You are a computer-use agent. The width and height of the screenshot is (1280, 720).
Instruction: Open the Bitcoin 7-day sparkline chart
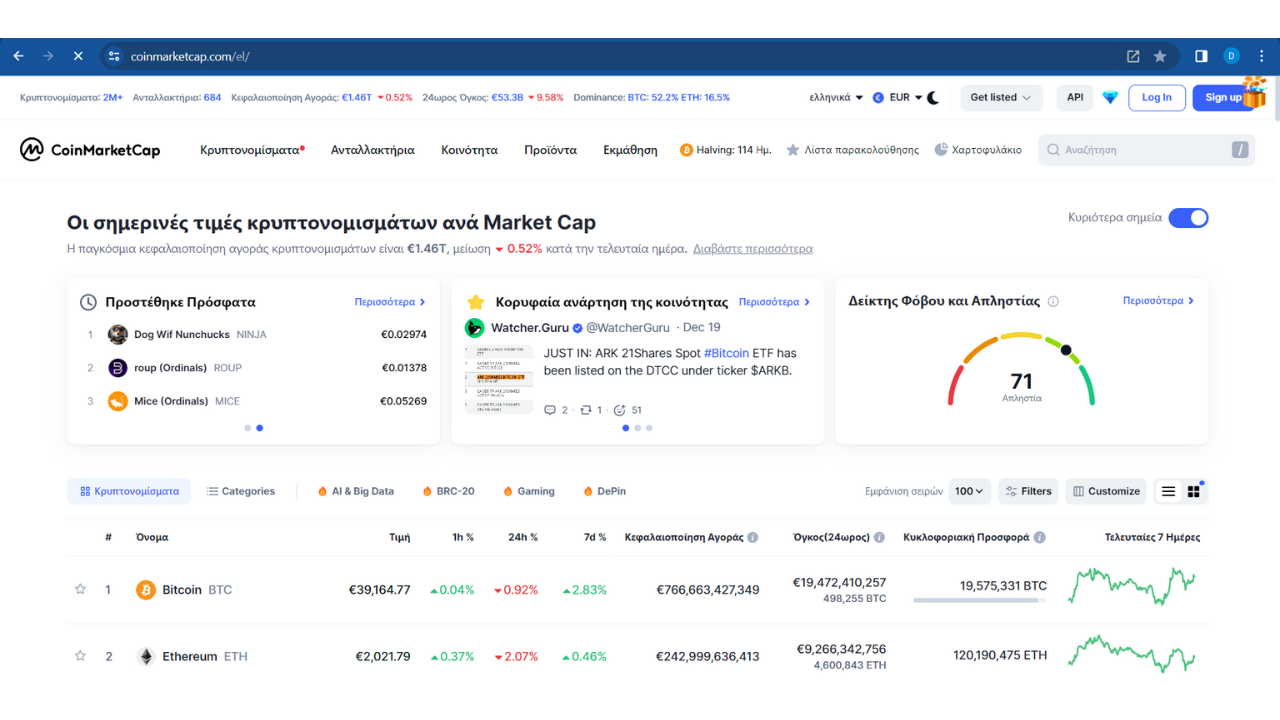pyautogui.click(x=1132, y=586)
